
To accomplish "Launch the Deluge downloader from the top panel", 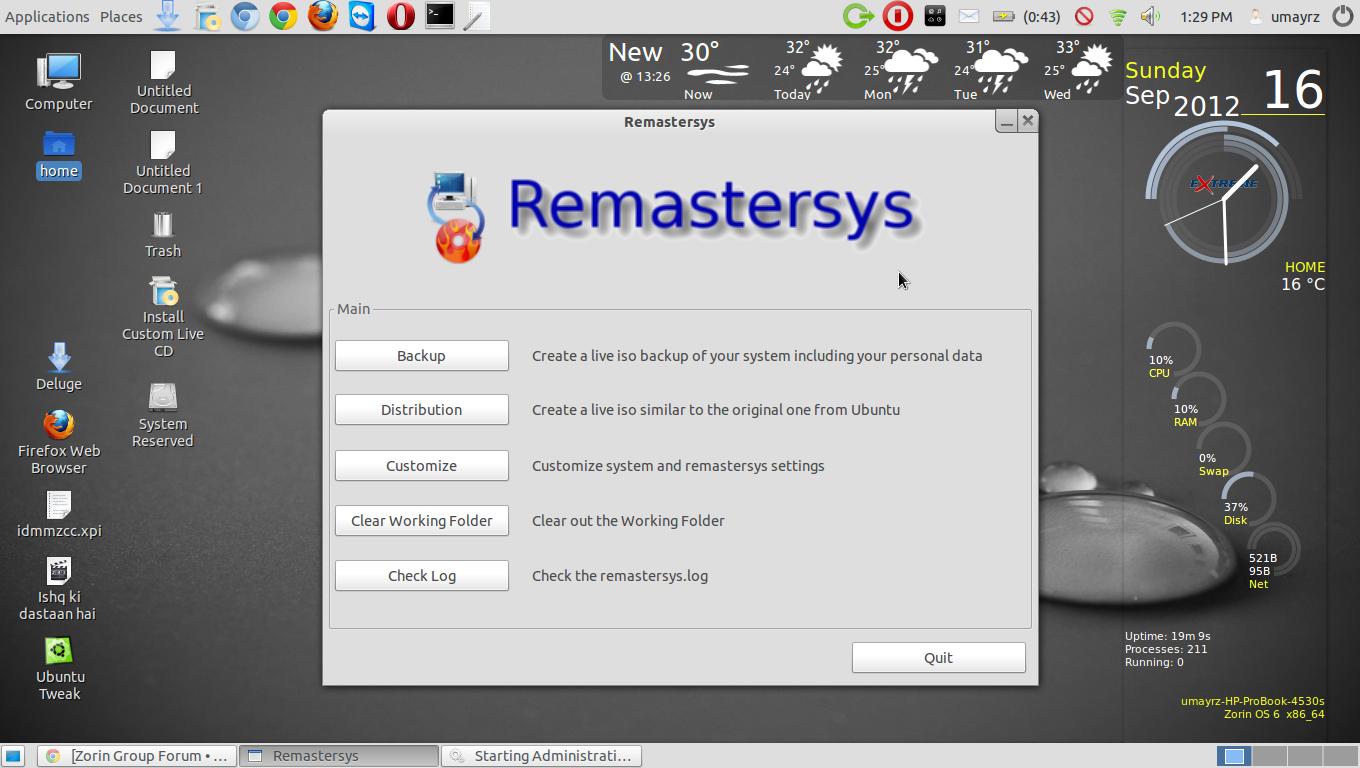I will pyautogui.click(x=168, y=16).
